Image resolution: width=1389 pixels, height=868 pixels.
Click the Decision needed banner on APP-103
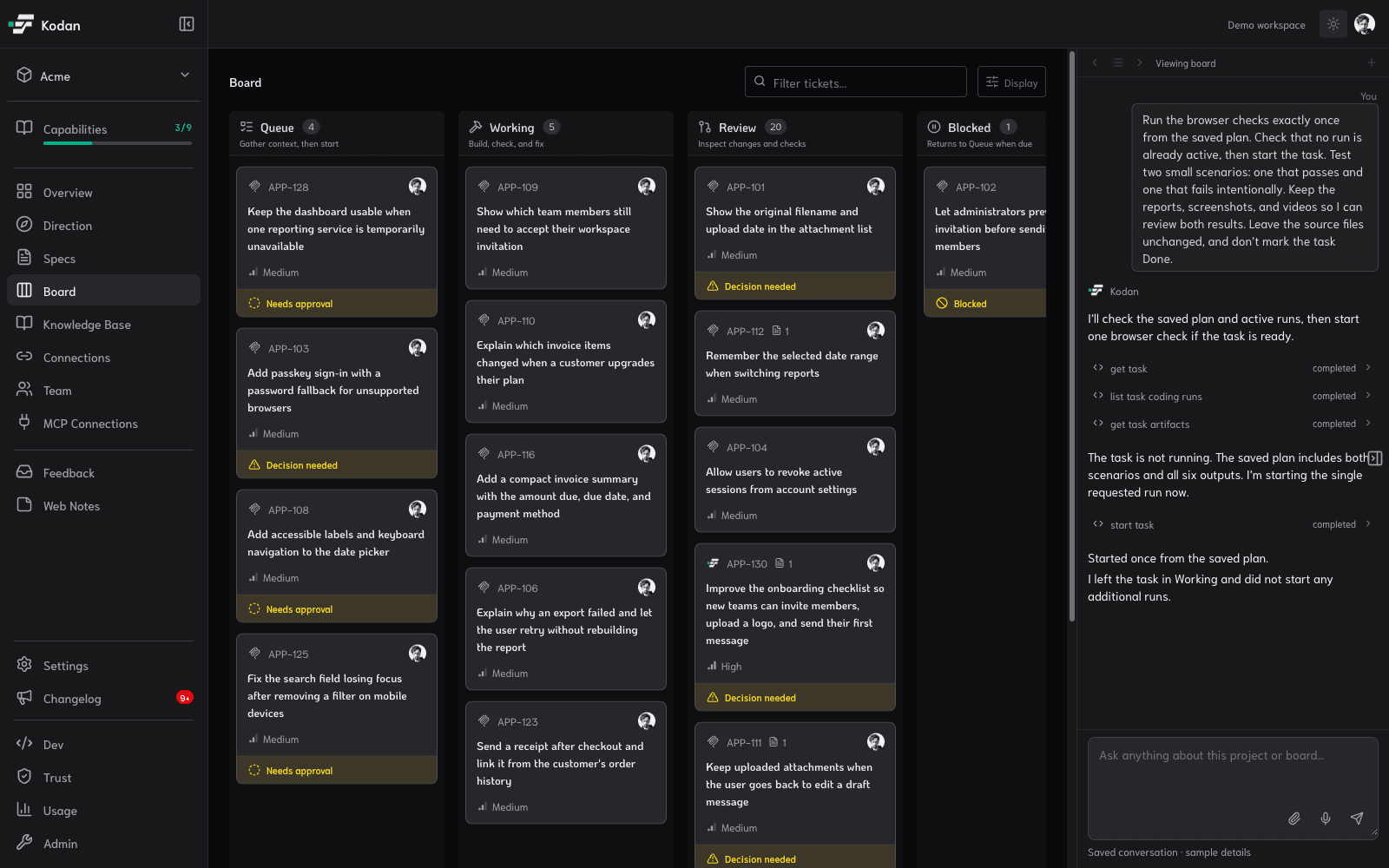coord(337,465)
